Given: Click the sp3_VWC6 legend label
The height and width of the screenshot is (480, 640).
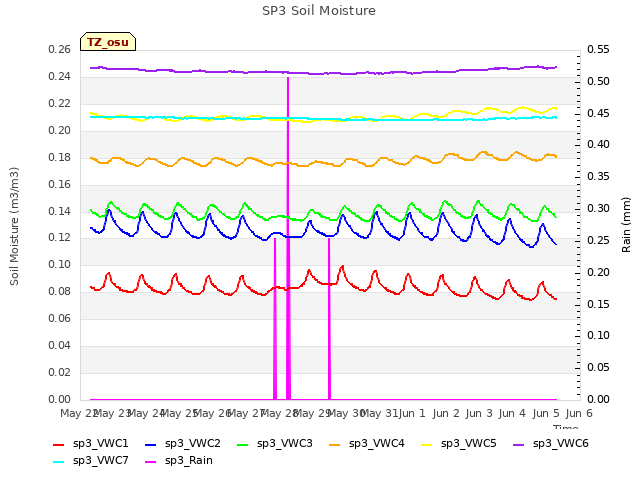Looking at the screenshot, I should tap(560, 444).
